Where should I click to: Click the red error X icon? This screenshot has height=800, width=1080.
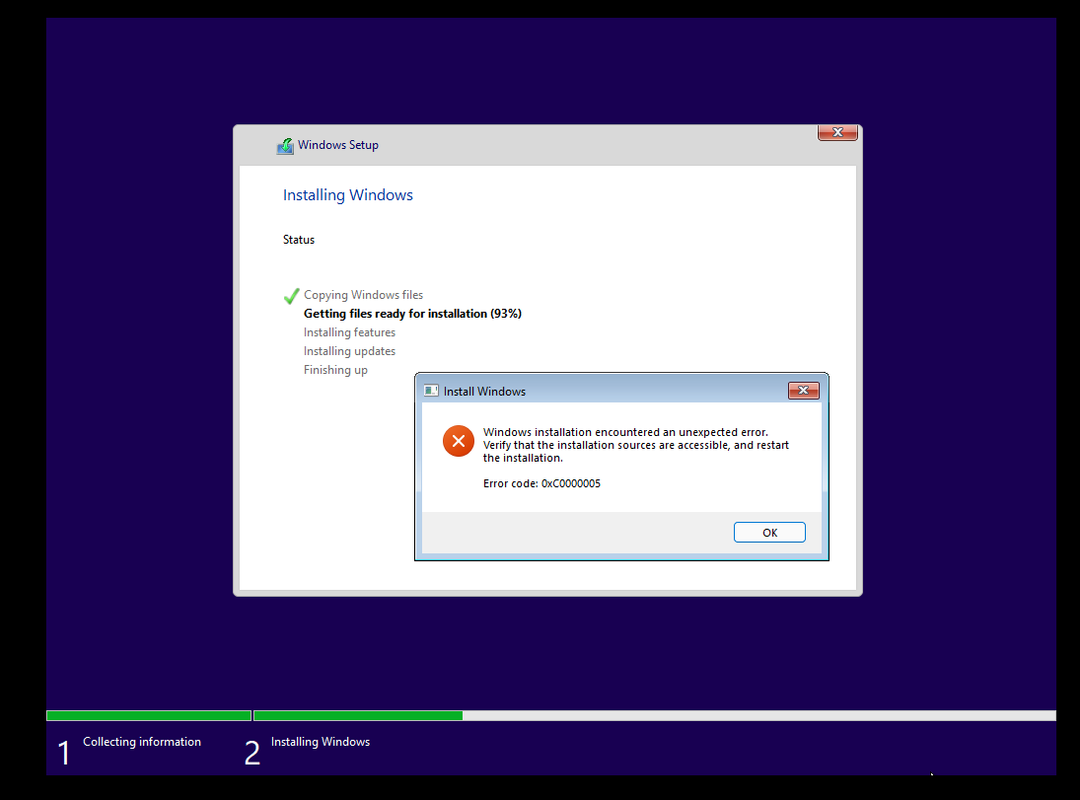pyautogui.click(x=458, y=441)
